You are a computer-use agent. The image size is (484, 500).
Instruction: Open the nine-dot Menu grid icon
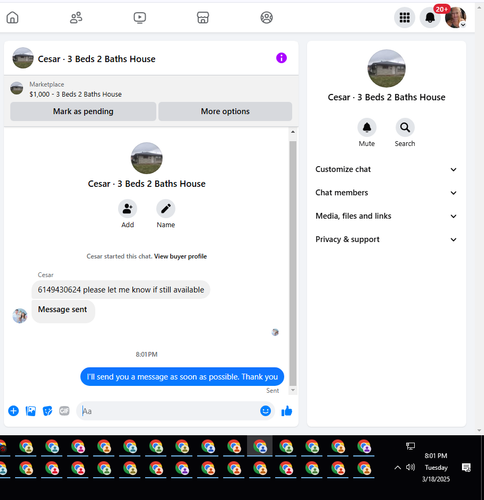click(x=405, y=17)
